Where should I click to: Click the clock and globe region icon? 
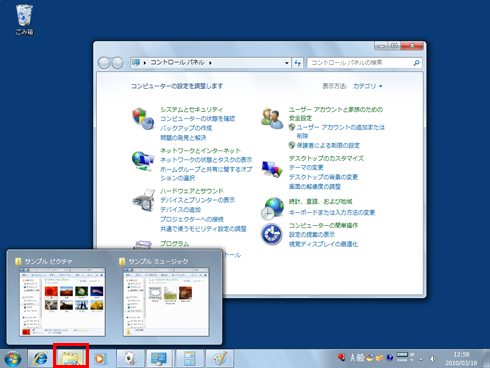(x=272, y=209)
